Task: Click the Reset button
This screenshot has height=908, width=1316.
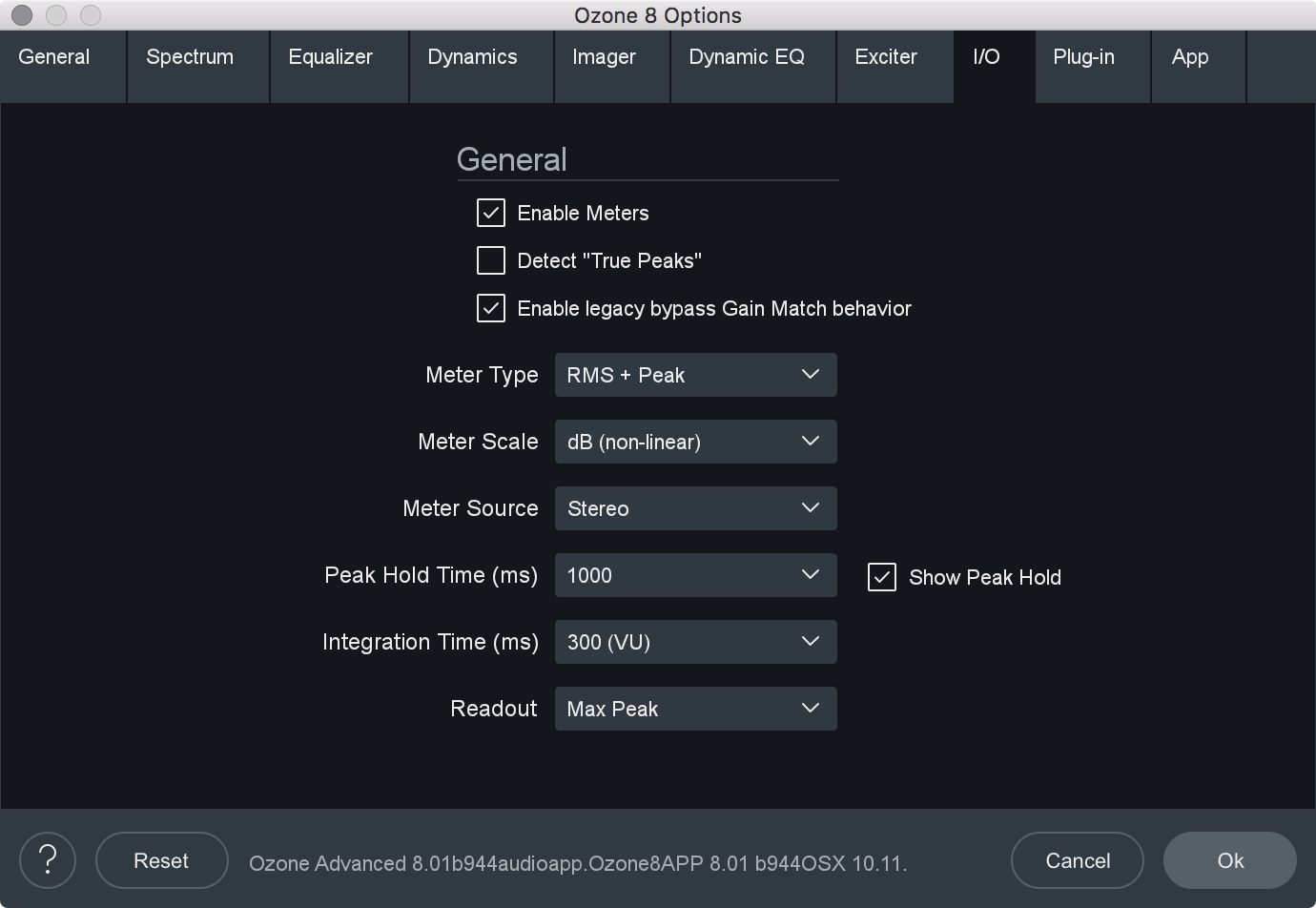Action: [x=162, y=860]
